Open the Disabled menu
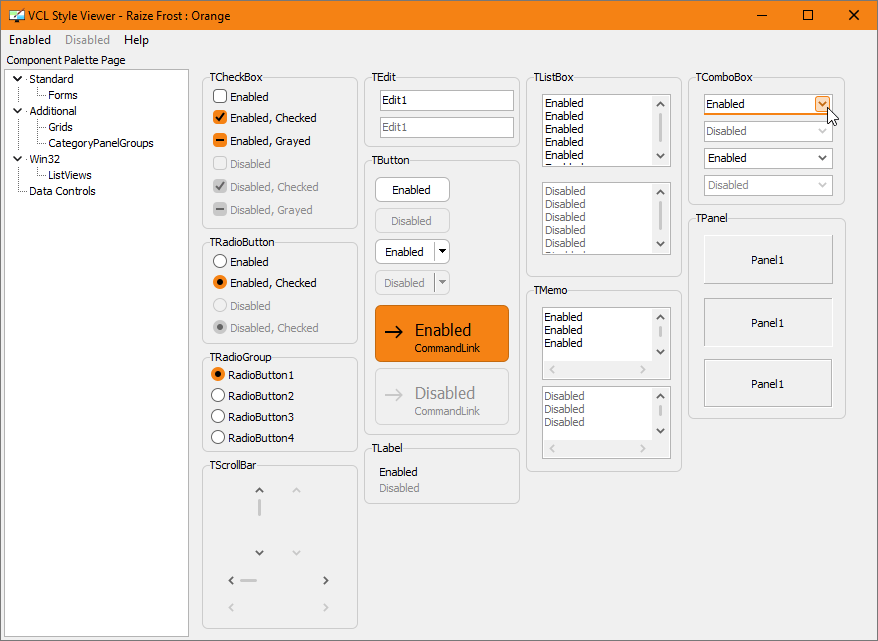This screenshot has height=641, width=878. coord(87,40)
